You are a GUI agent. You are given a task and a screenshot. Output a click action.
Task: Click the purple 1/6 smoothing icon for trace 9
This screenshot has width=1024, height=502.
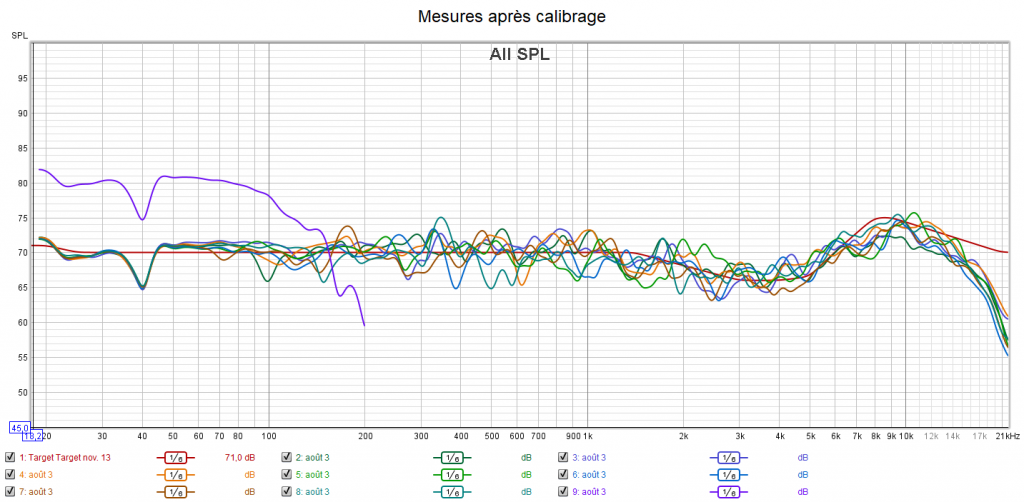pyautogui.click(x=727, y=492)
